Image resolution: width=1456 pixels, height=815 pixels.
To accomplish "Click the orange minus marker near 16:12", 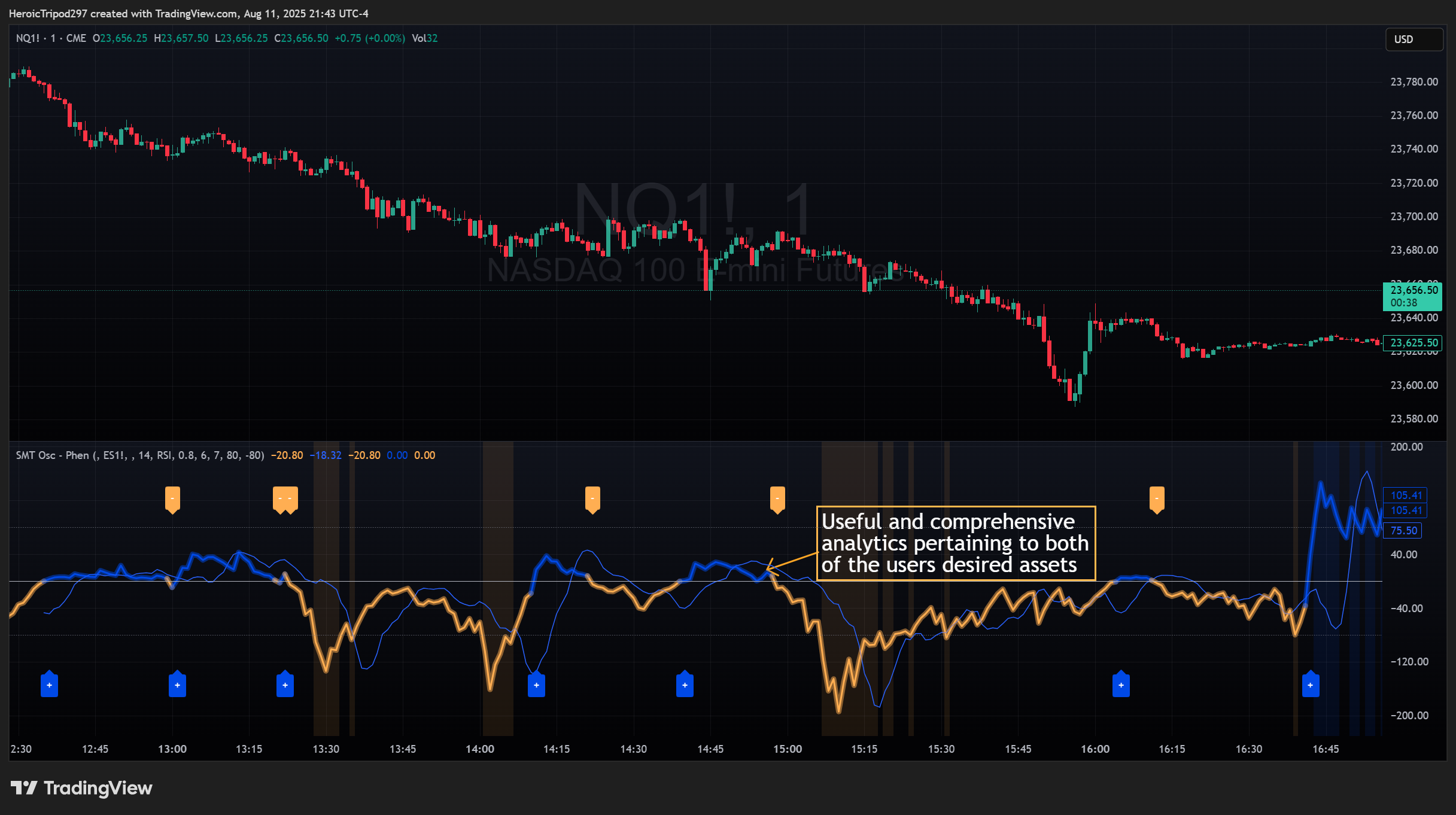I will [x=1157, y=500].
